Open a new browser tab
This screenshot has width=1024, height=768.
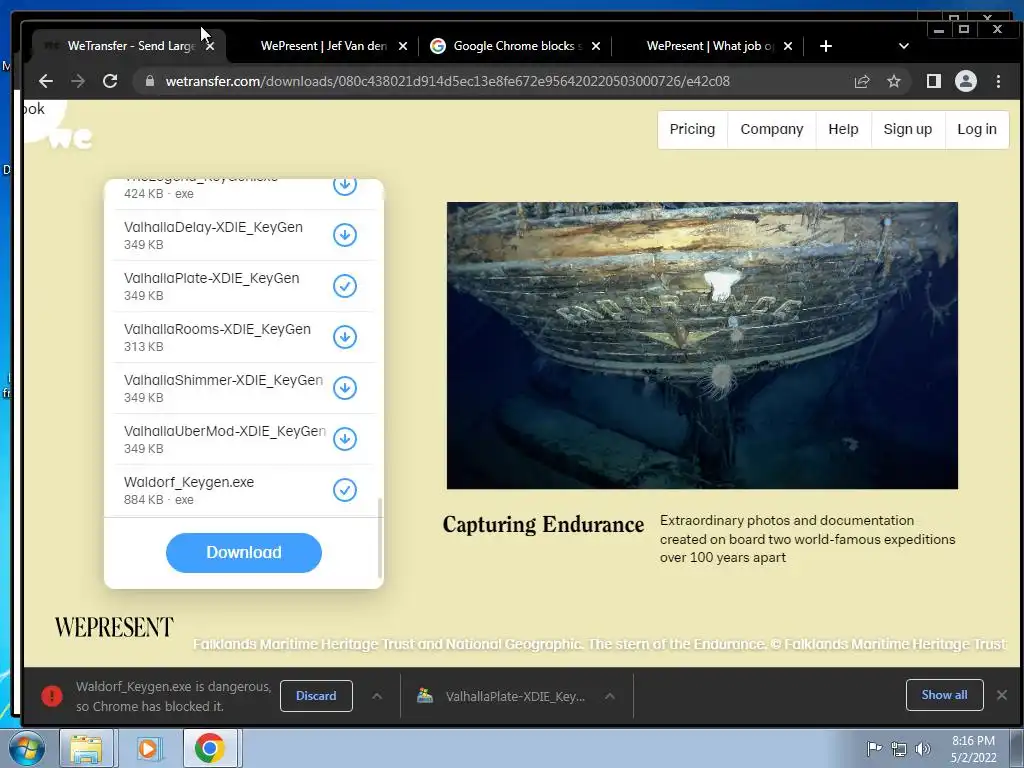click(x=825, y=46)
